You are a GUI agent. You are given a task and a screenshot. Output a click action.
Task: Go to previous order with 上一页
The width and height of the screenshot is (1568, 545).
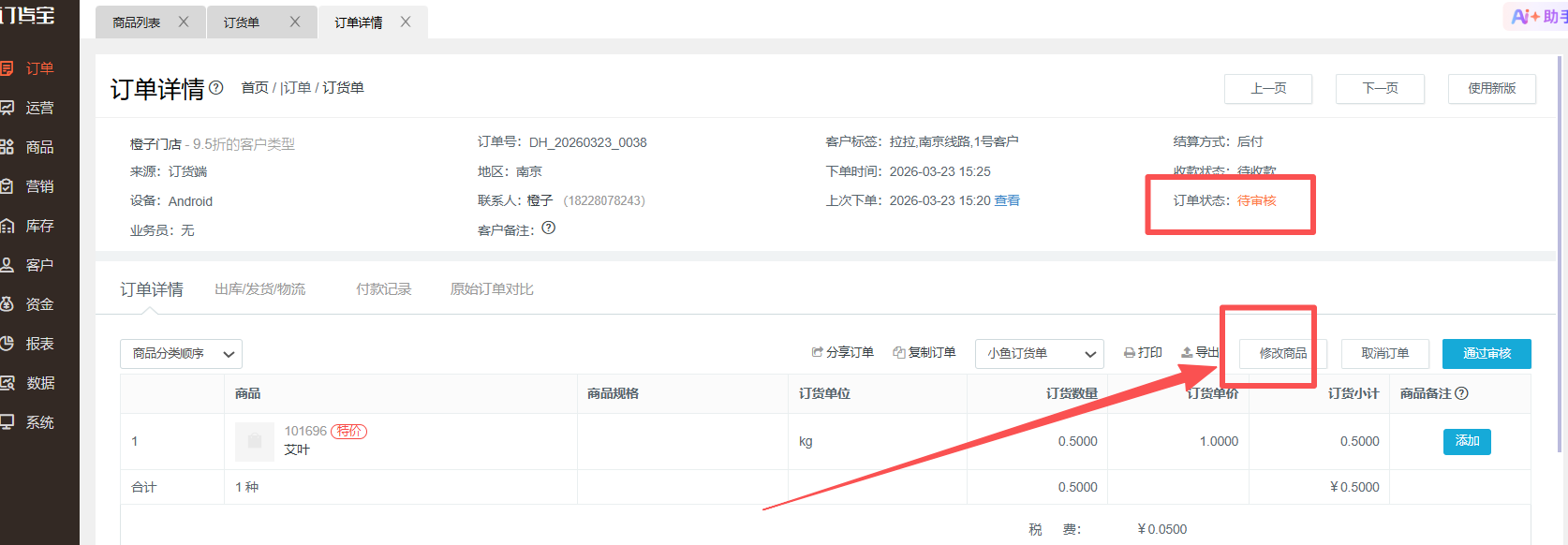coord(1268,88)
